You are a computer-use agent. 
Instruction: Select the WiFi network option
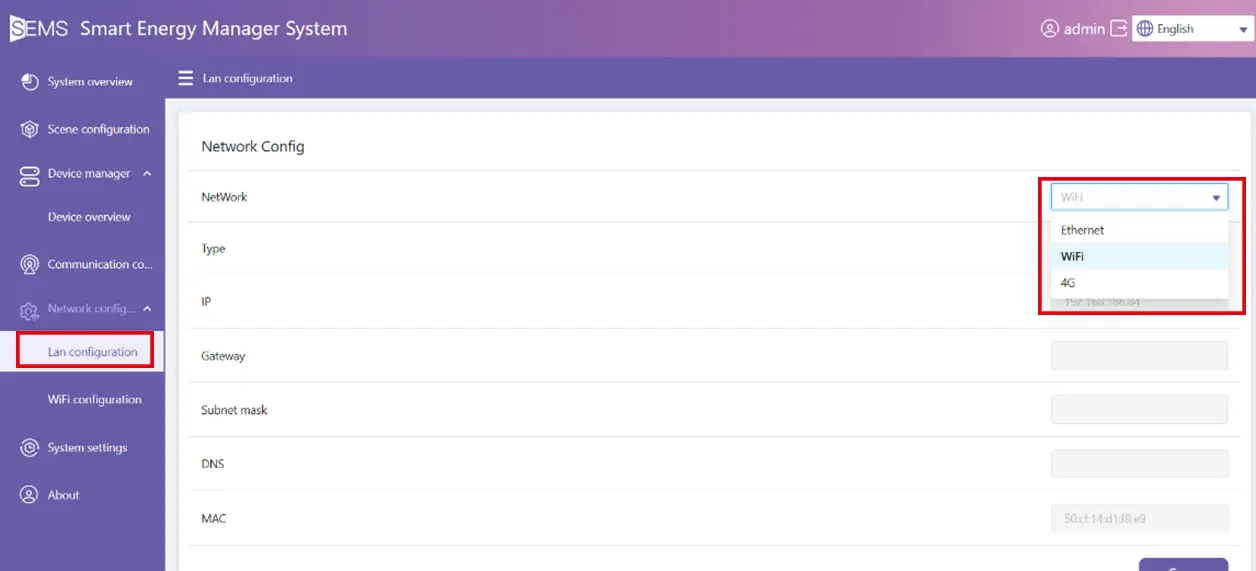click(x=1072, y=257)
